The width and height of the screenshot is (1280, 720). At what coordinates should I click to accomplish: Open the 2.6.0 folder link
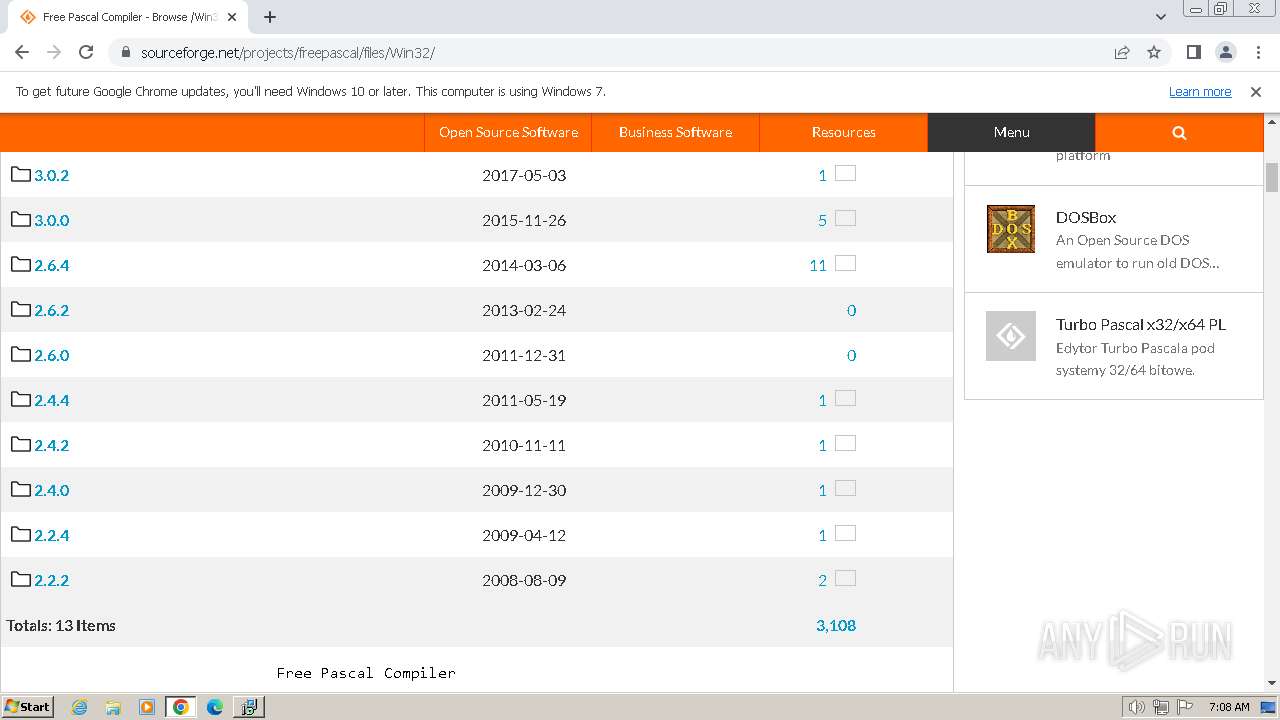(52, 355)
